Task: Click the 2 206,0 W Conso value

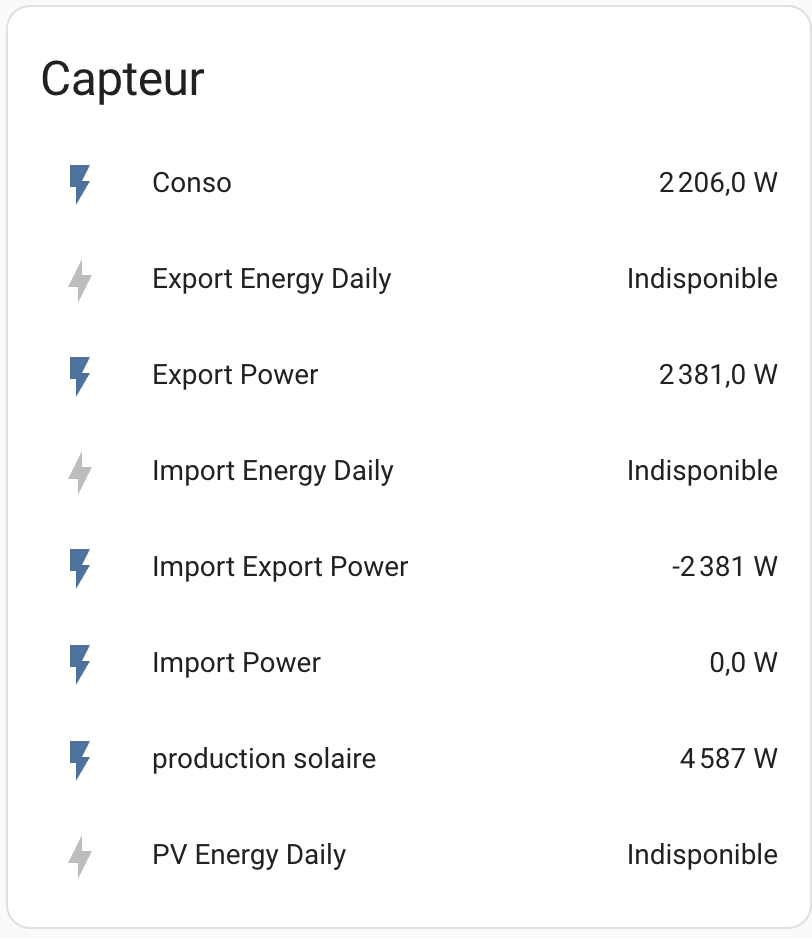Action: [x=718, y=183]
